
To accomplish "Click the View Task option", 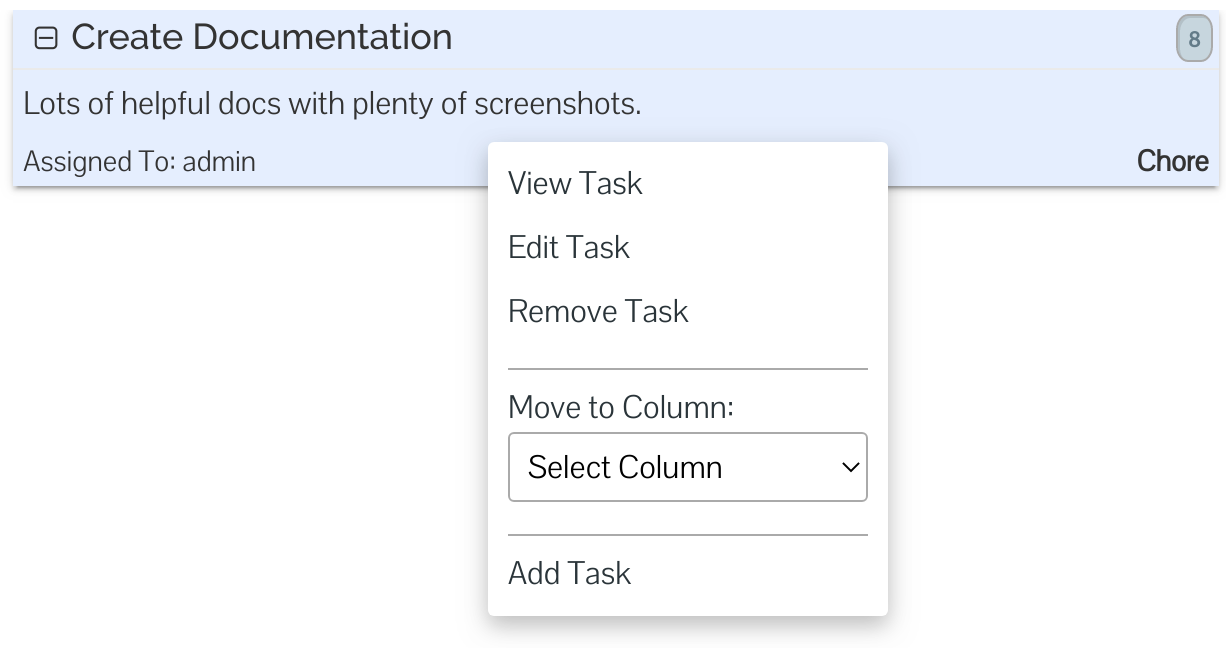I will [575, 183].
